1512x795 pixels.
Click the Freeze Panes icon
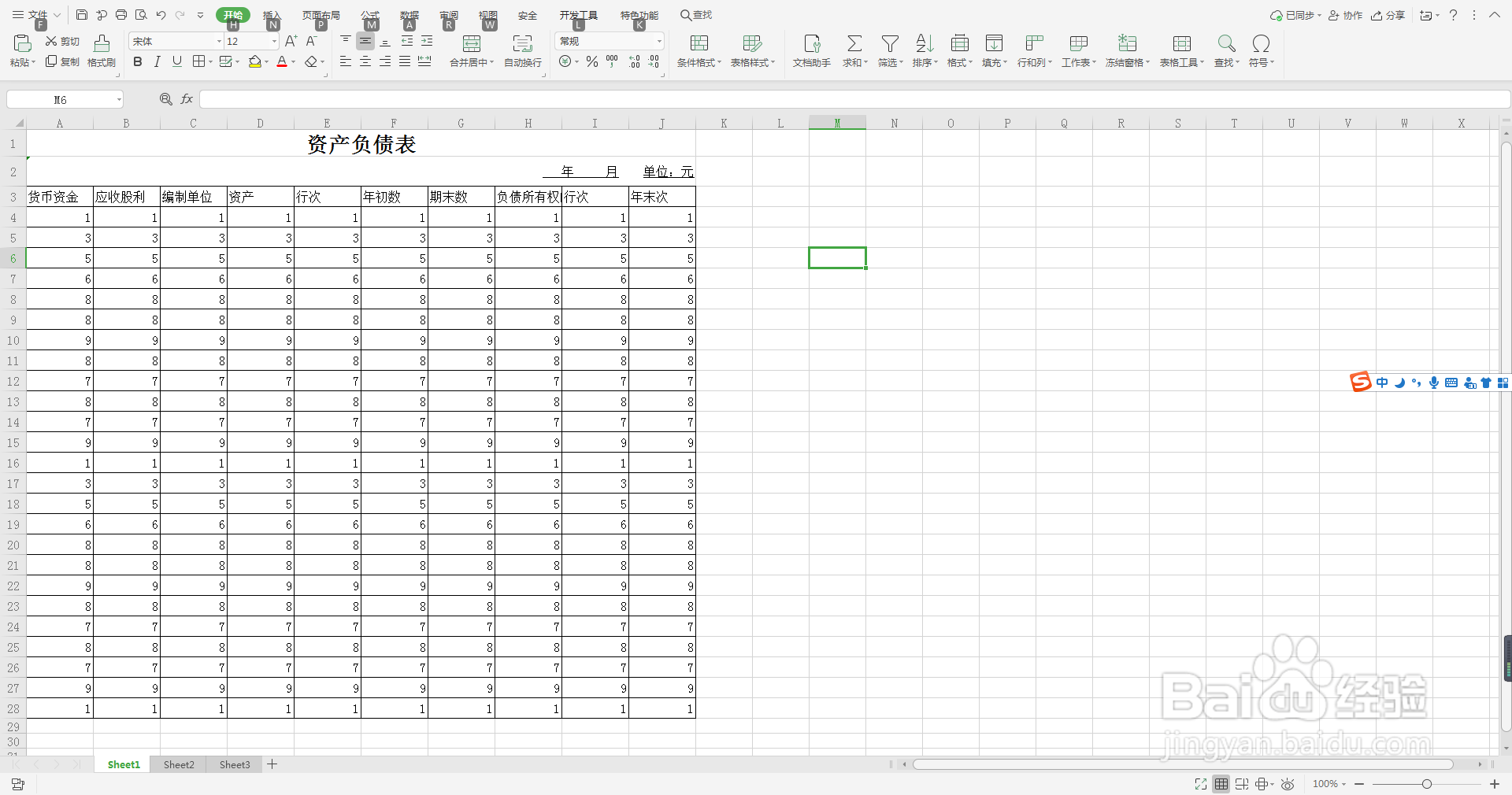pos(1127,43)
